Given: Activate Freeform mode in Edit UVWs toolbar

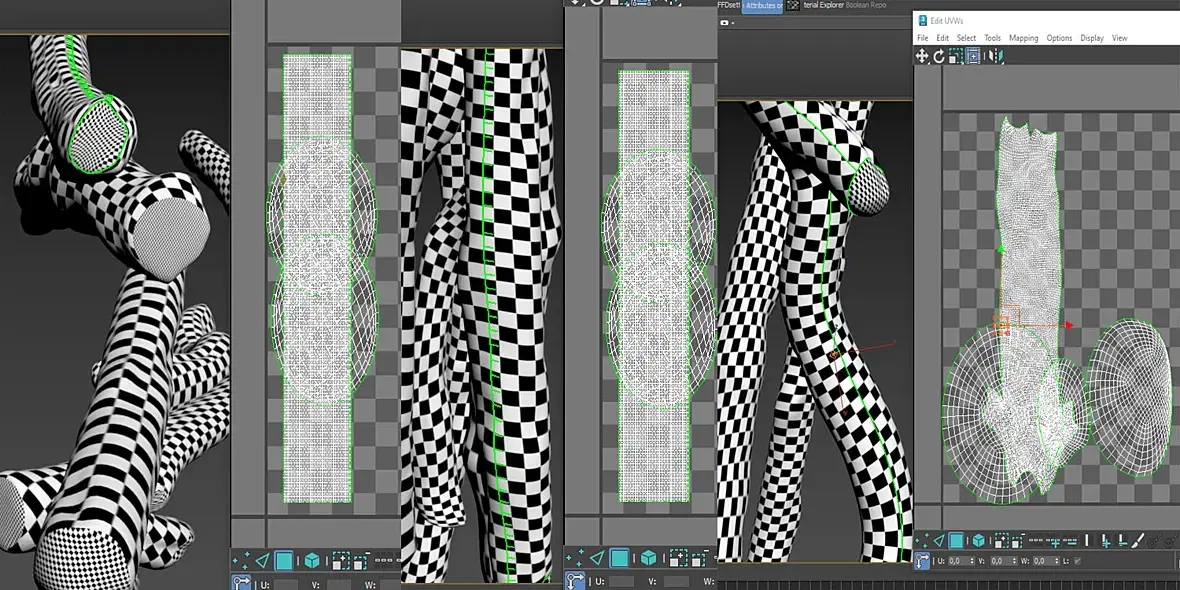Looking at the screenshot, I should 973,57.
